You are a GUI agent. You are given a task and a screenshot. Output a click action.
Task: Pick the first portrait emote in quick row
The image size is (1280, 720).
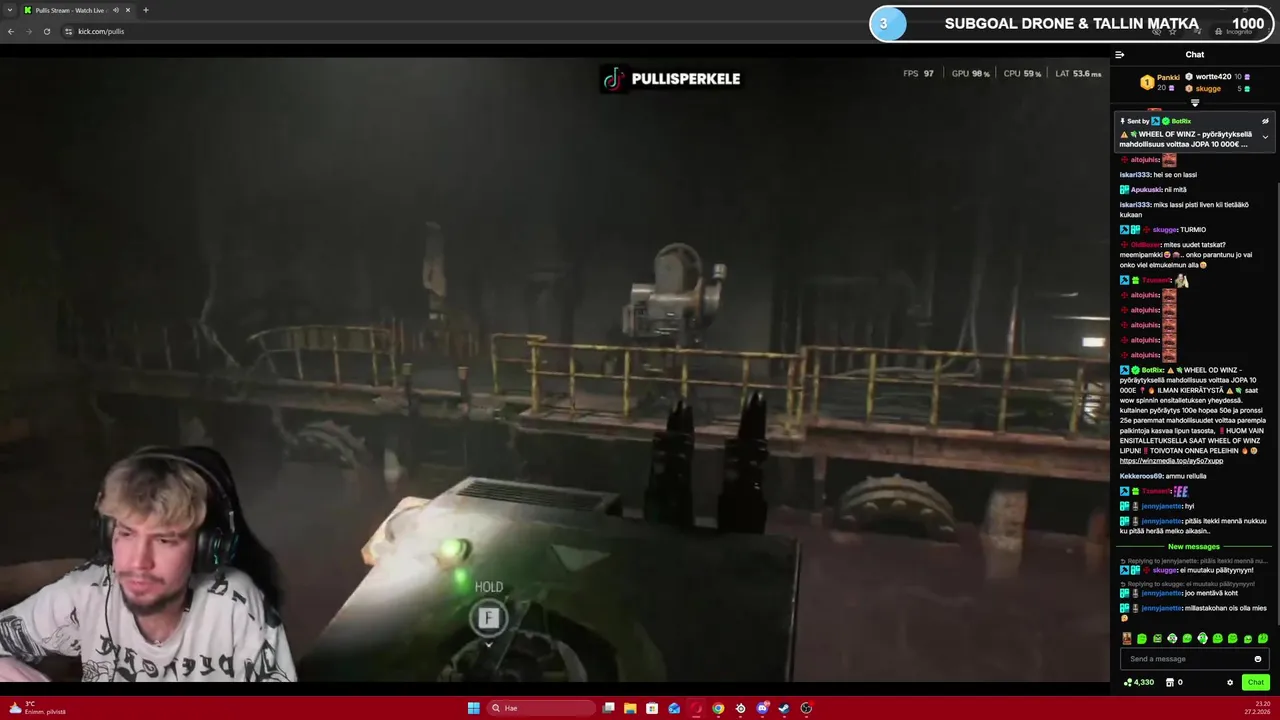[1127, 638]
